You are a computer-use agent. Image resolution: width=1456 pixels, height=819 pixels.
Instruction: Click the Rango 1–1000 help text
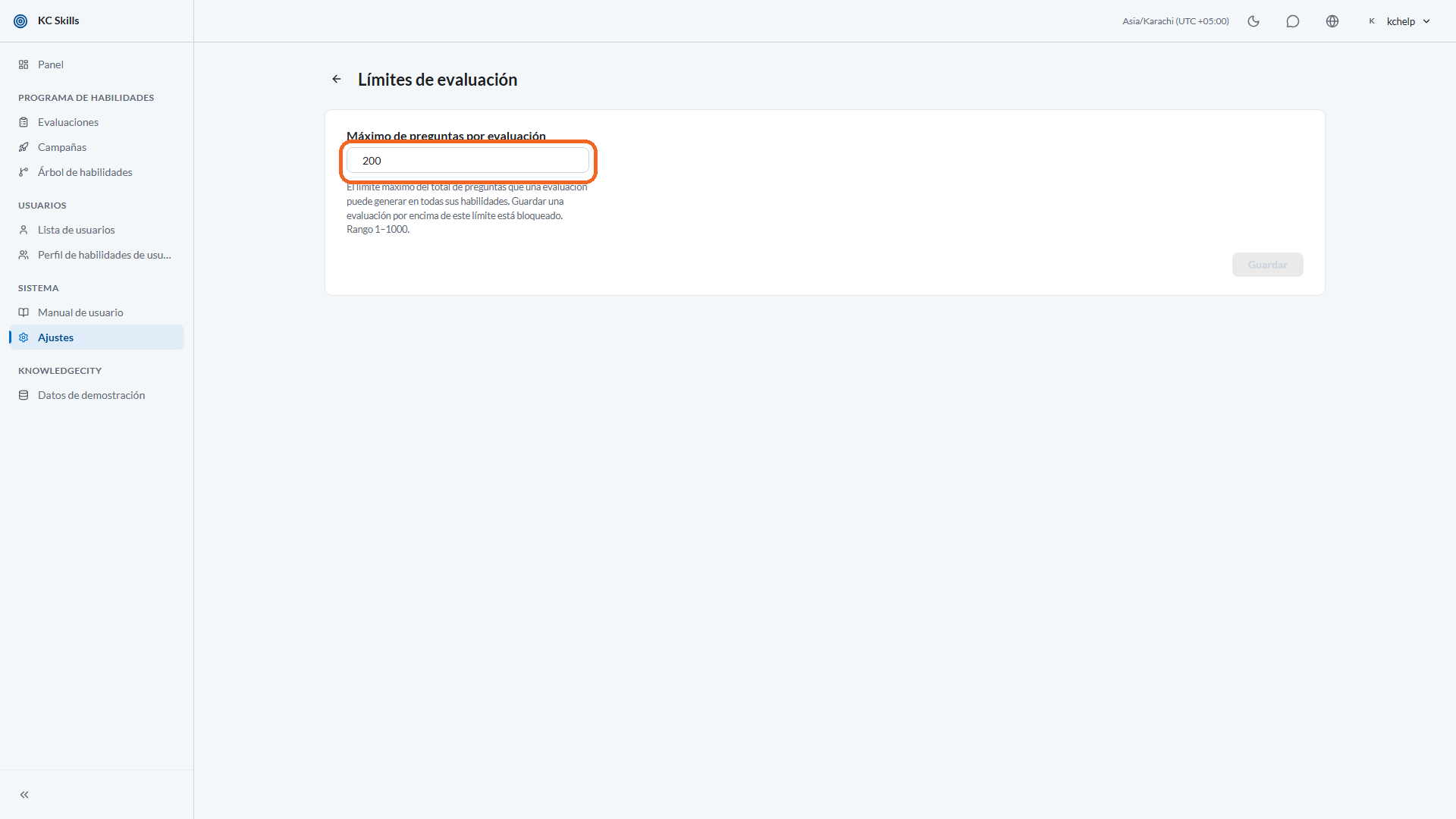(x=378, y=230)
